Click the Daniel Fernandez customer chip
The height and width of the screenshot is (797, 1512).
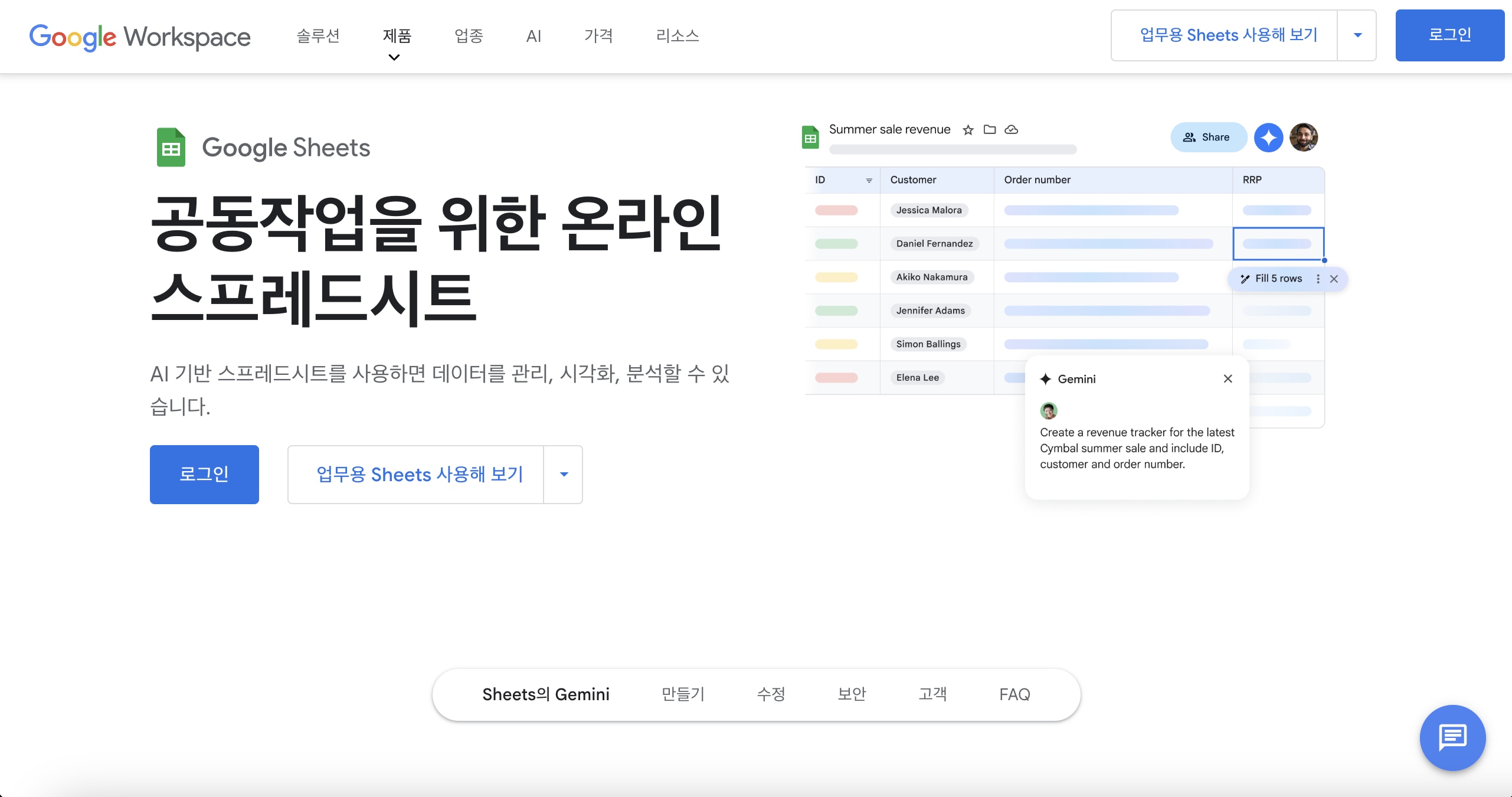934,244
